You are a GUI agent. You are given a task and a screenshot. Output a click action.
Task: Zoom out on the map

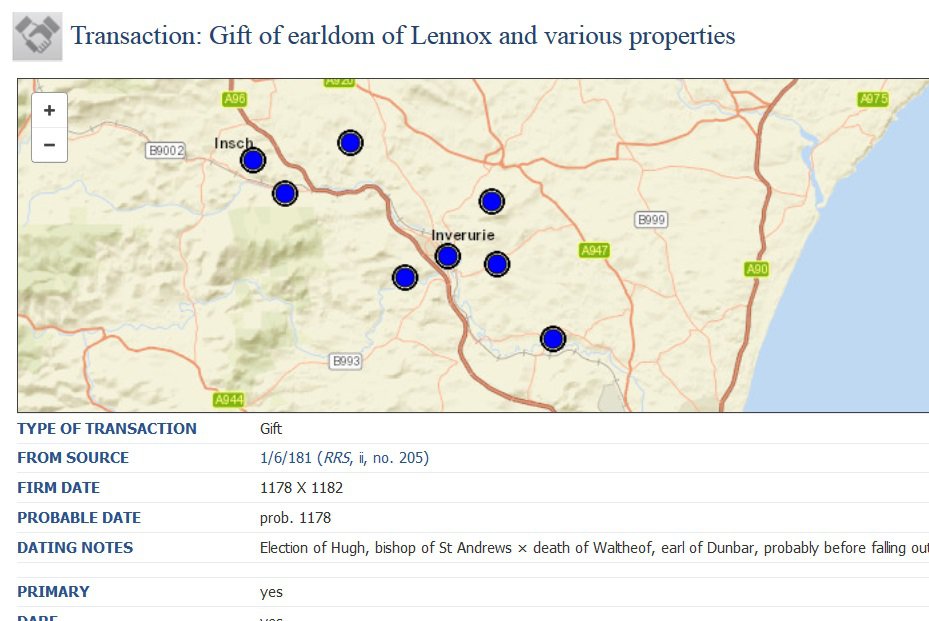click(49, 145)
